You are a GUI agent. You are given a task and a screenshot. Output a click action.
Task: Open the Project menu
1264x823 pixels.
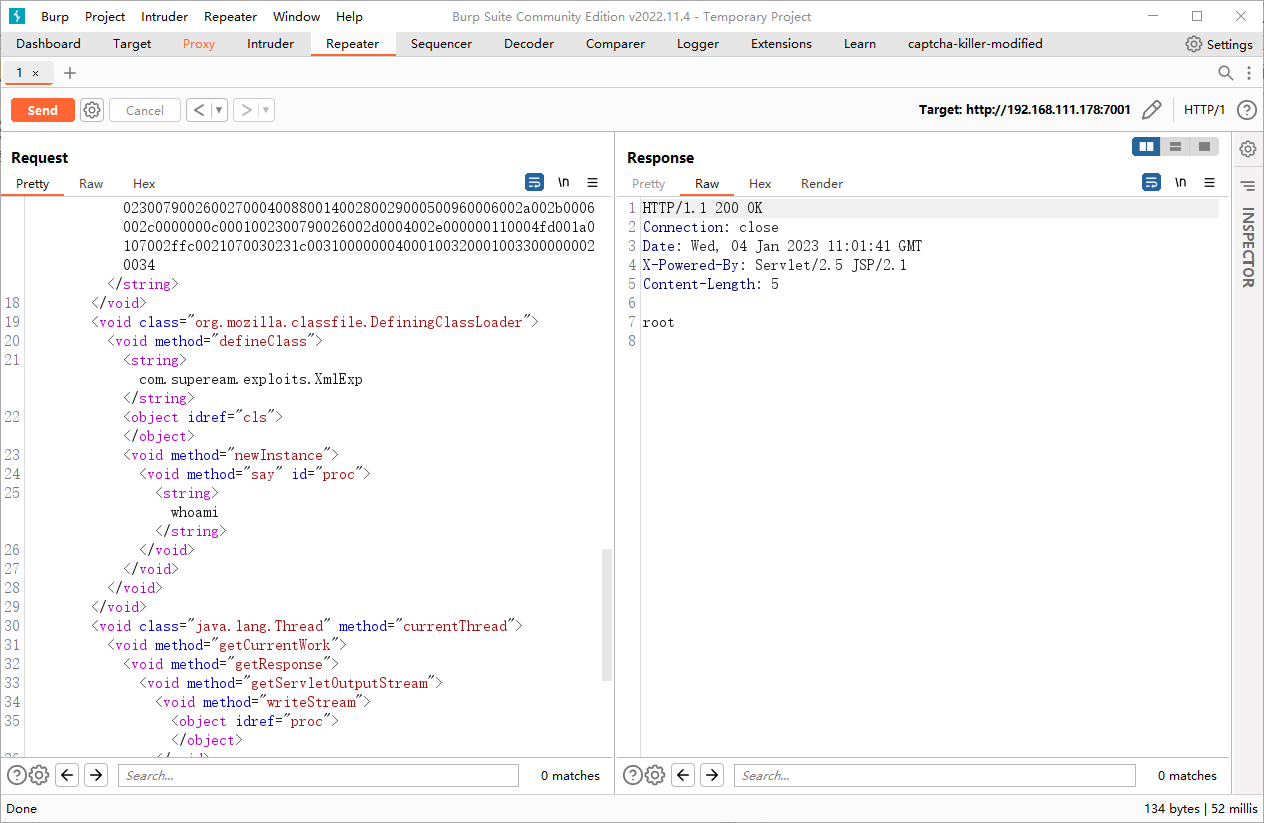[x=105, y=16]
